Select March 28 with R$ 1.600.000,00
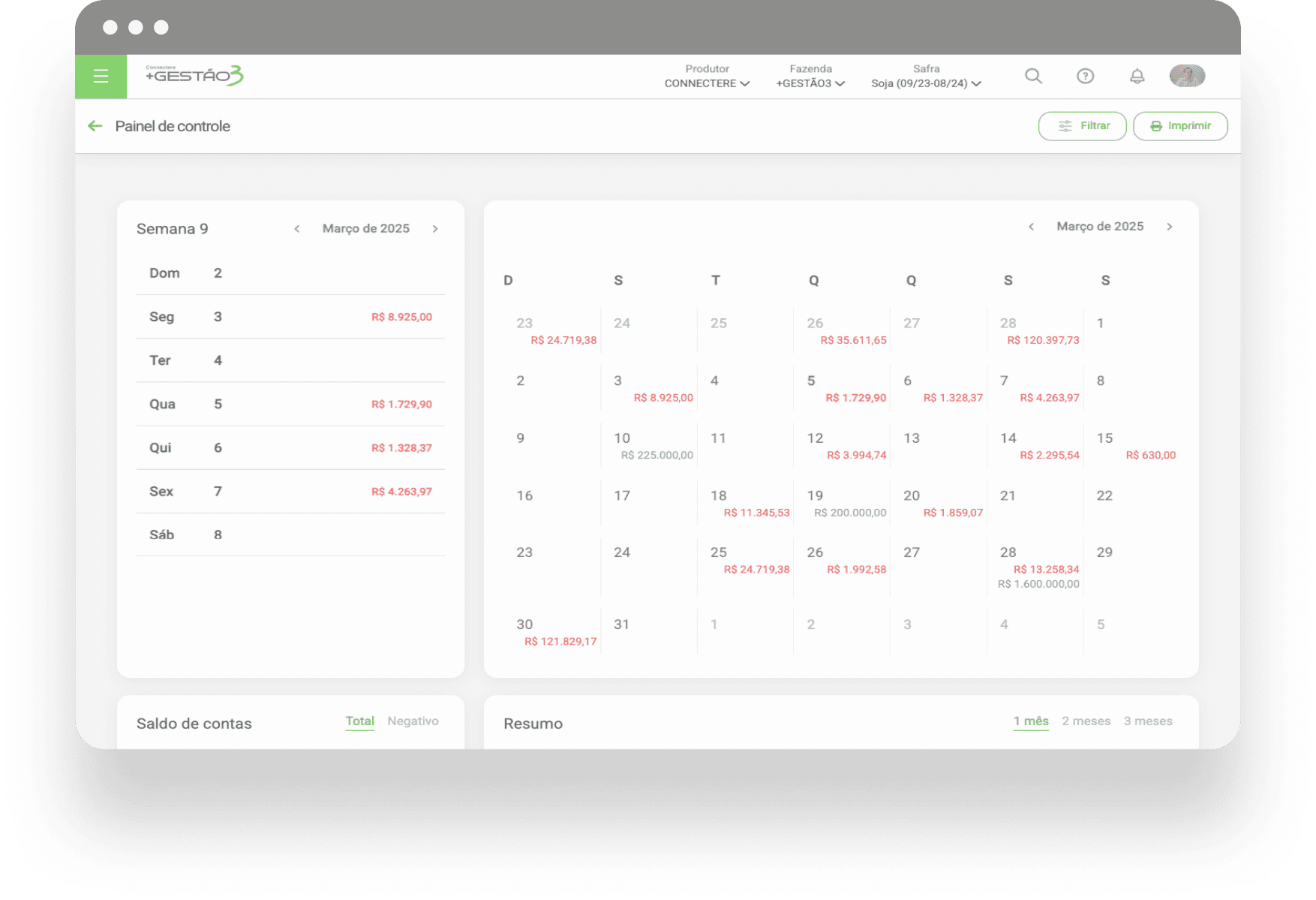The width and height of the screenshot is (1316, 900). pyautogui.click(x=1035, y=567)
